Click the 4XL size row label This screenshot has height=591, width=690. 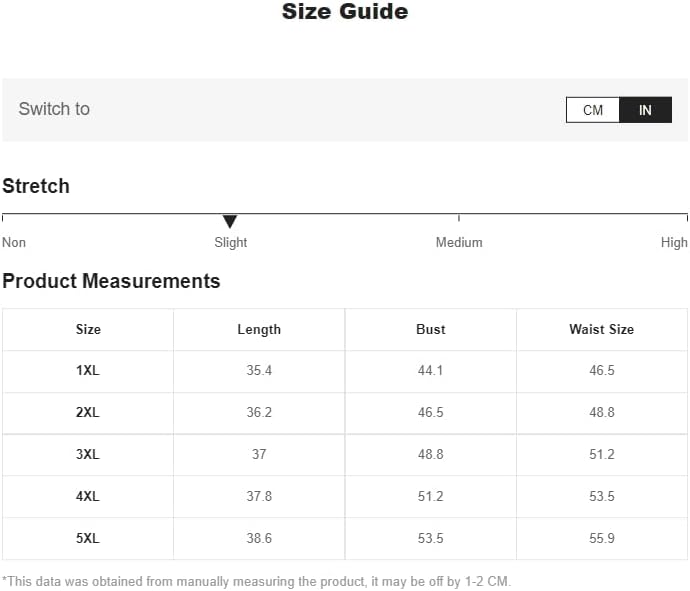(x=88, y=496)
